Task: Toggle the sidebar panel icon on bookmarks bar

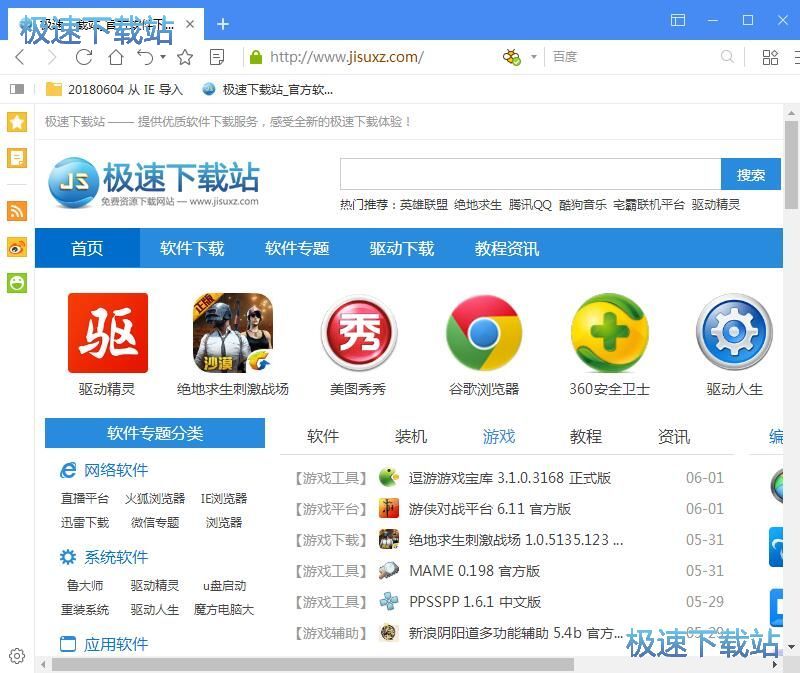Action: tap(17, 89)
